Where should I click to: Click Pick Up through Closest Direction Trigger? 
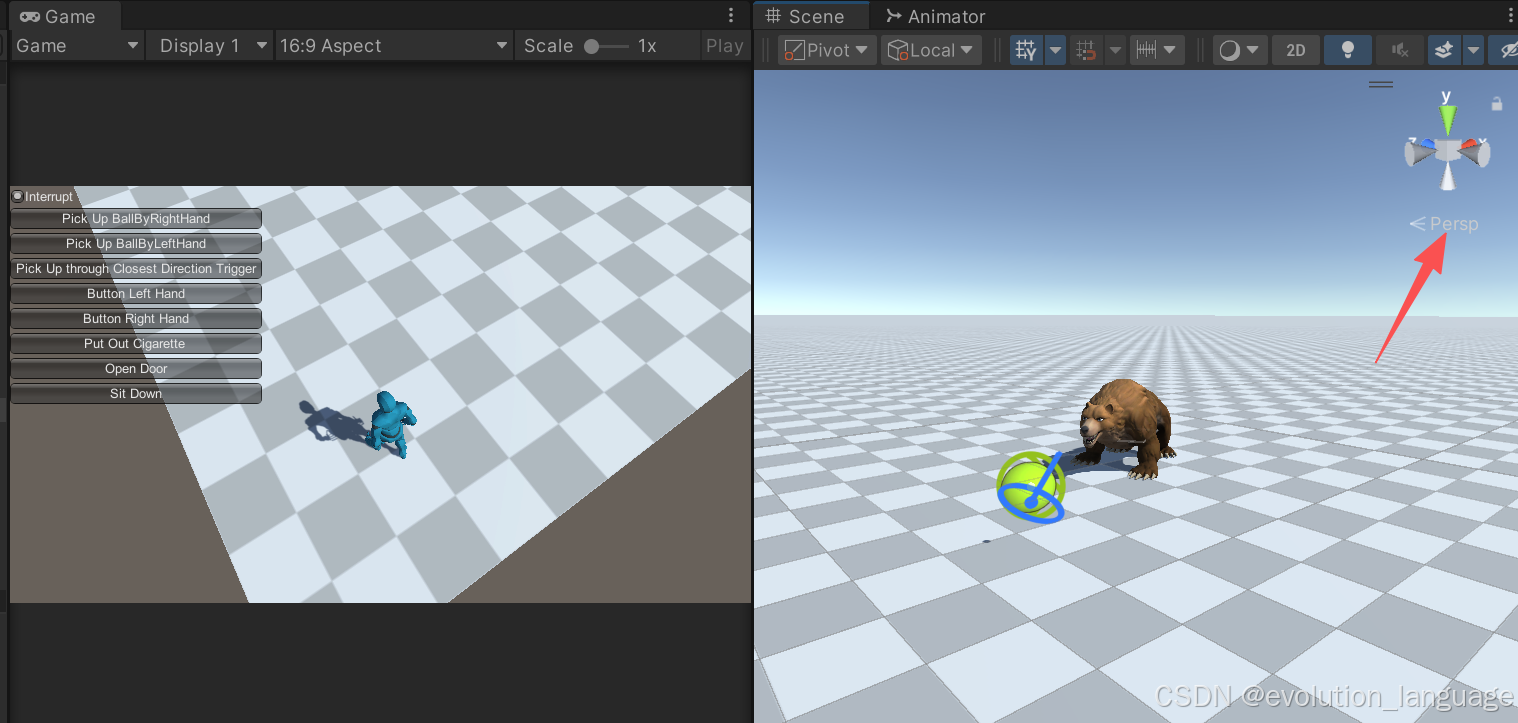(136, 268)
